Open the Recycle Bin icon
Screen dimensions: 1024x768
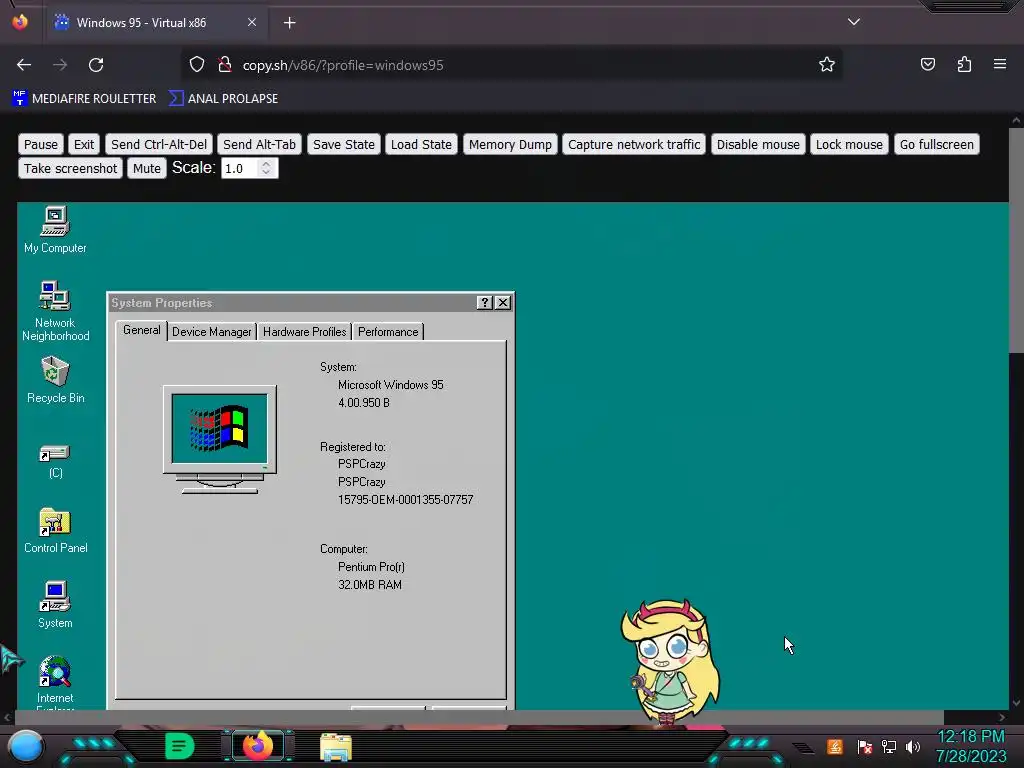tap(55, 380)
